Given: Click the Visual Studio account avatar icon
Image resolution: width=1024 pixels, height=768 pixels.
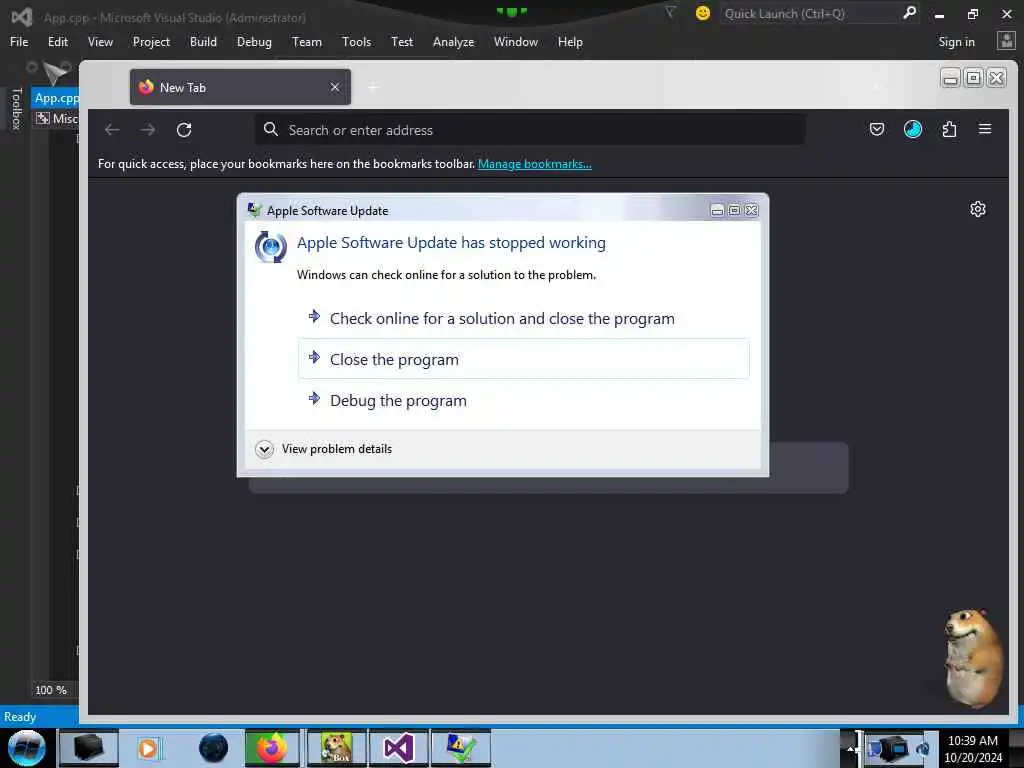Looking at the screenshot, I should coord(1006,41).
